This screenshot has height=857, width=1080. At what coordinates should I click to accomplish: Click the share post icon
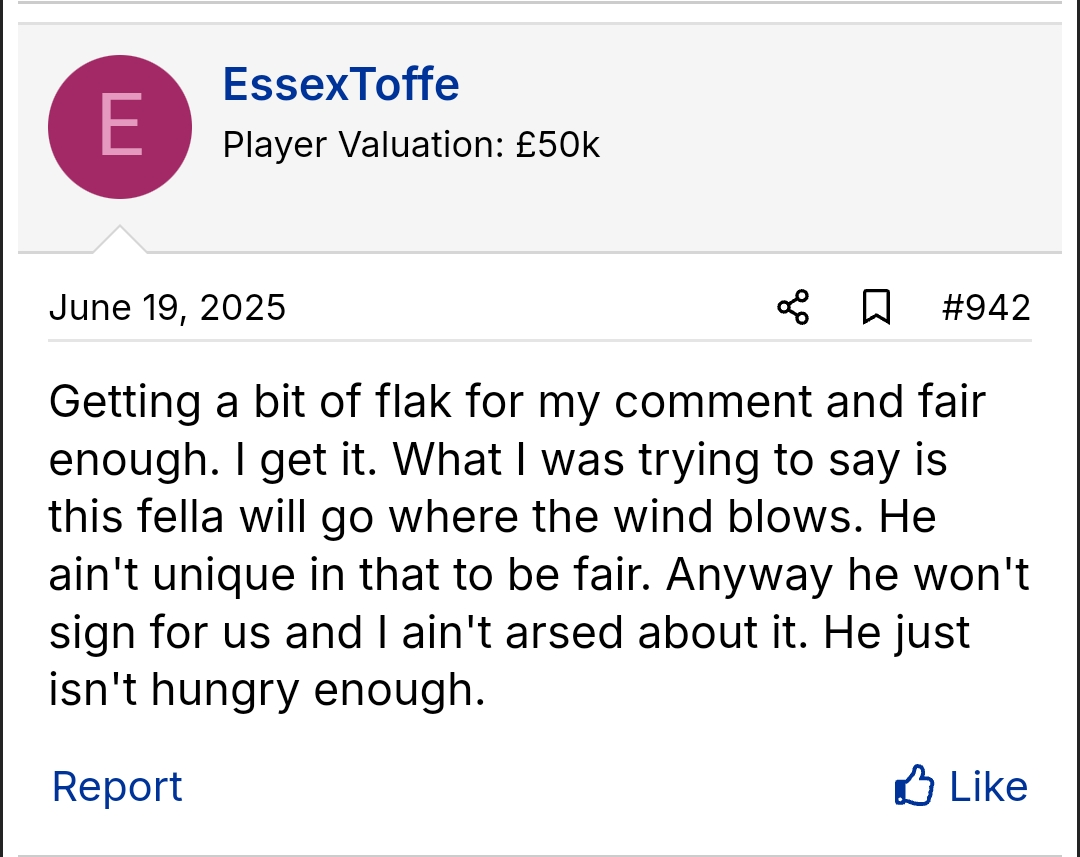point(793,308)
